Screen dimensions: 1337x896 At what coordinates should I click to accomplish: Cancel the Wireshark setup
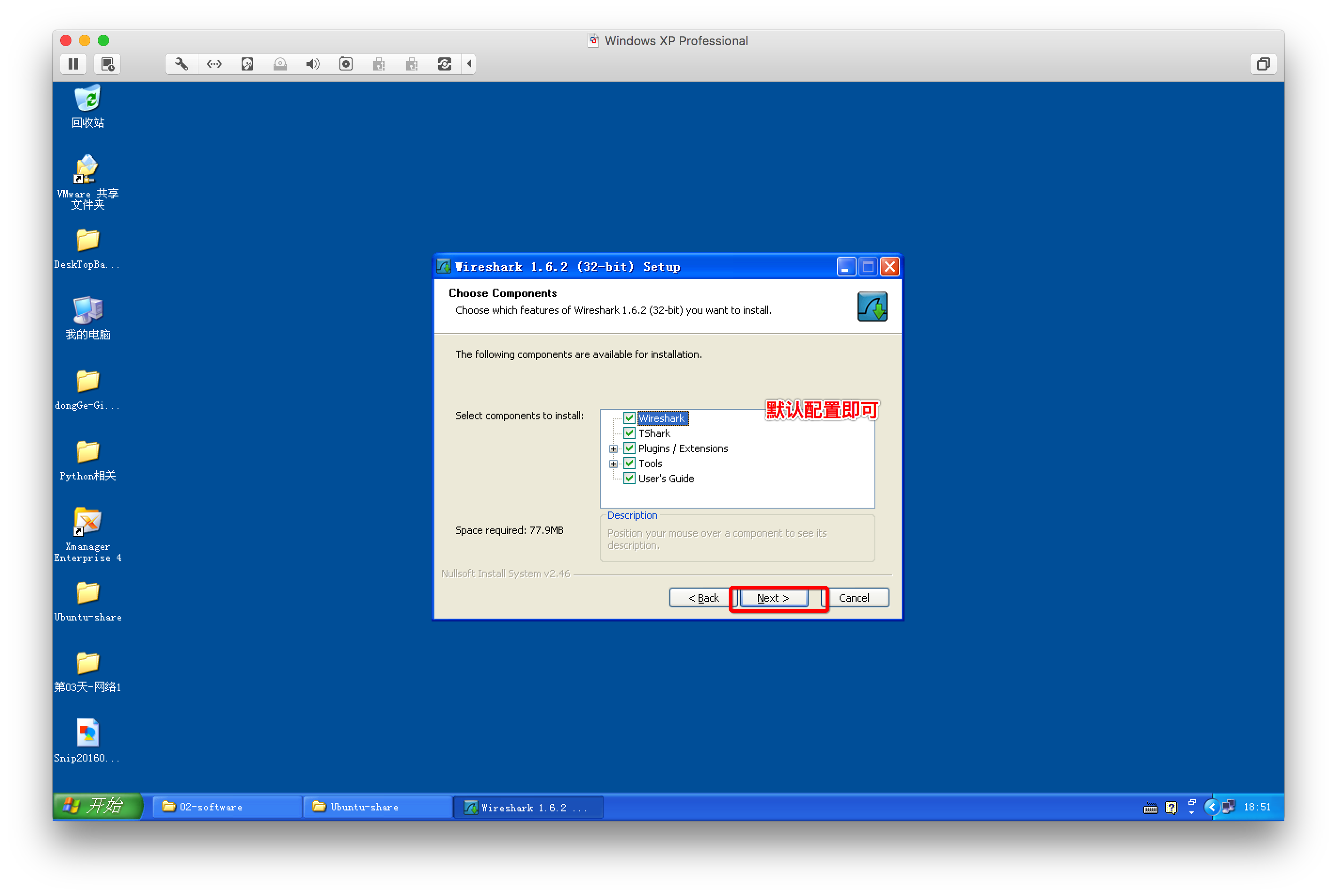[854, 597]
